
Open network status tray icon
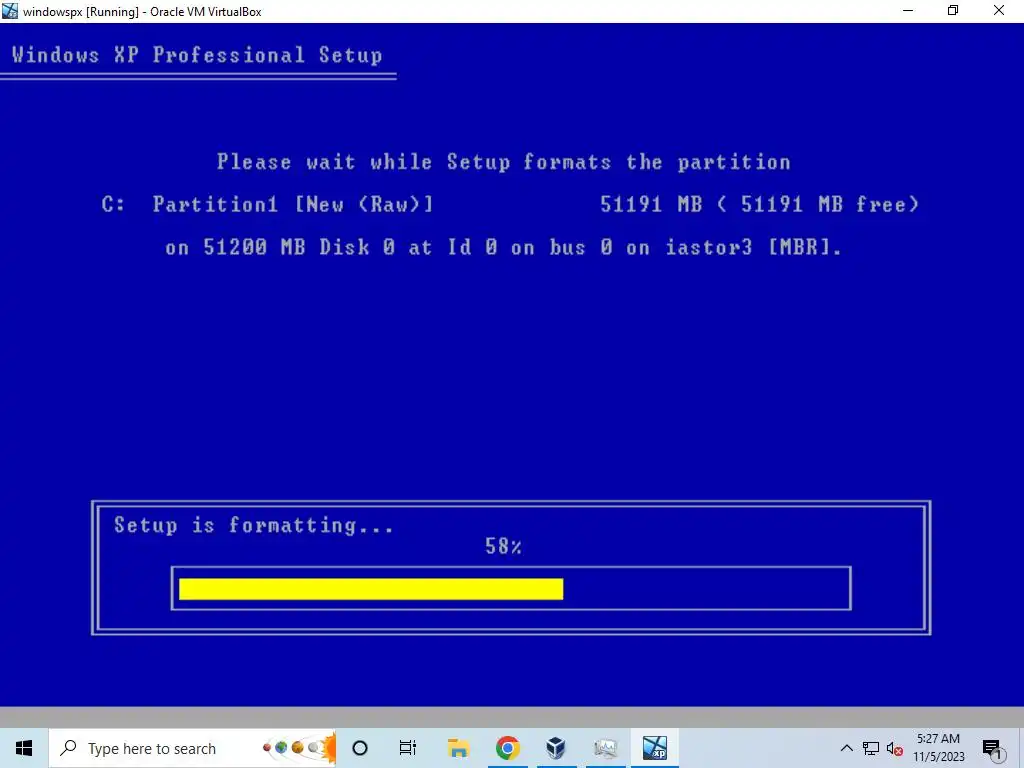click(x=871, y=748)
